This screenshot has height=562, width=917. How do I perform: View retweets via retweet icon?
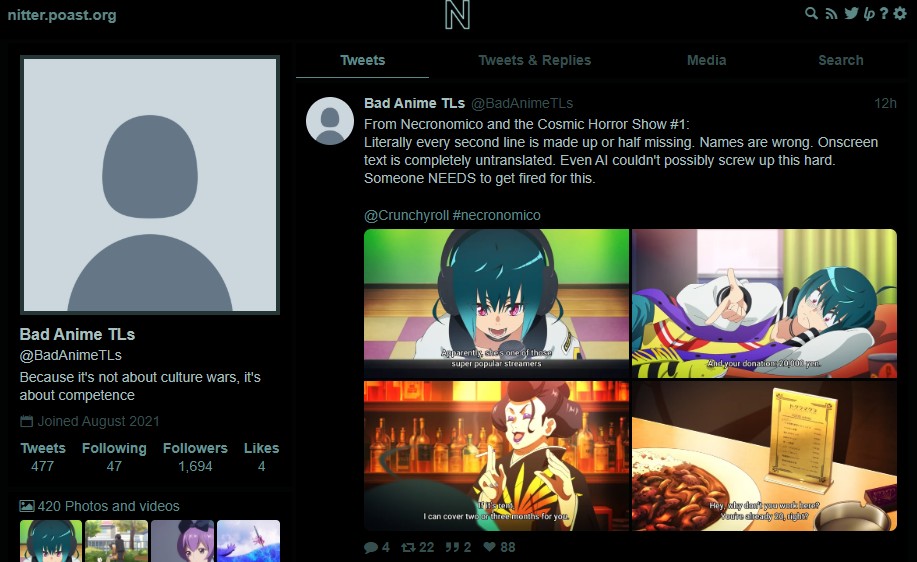pos(408,547)
